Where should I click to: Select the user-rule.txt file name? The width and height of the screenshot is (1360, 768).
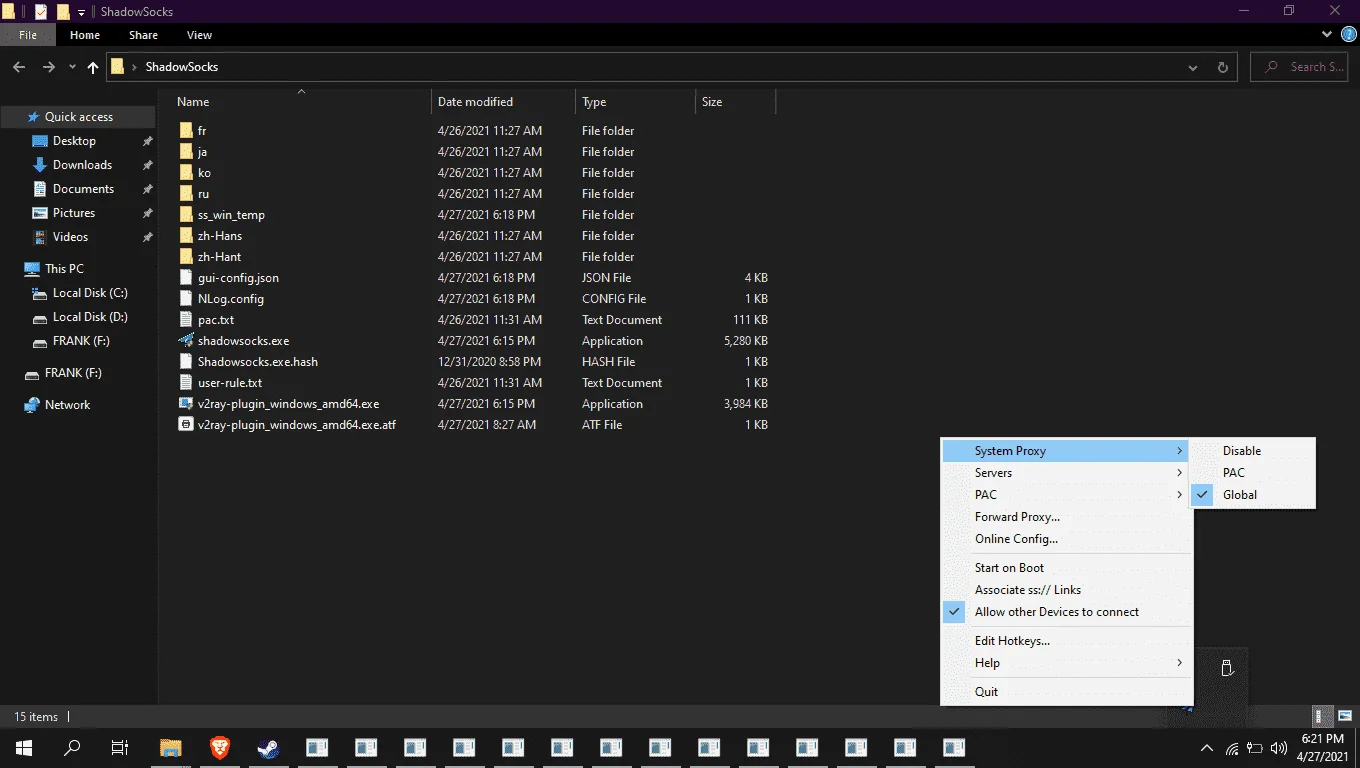(x=230, y=383)
